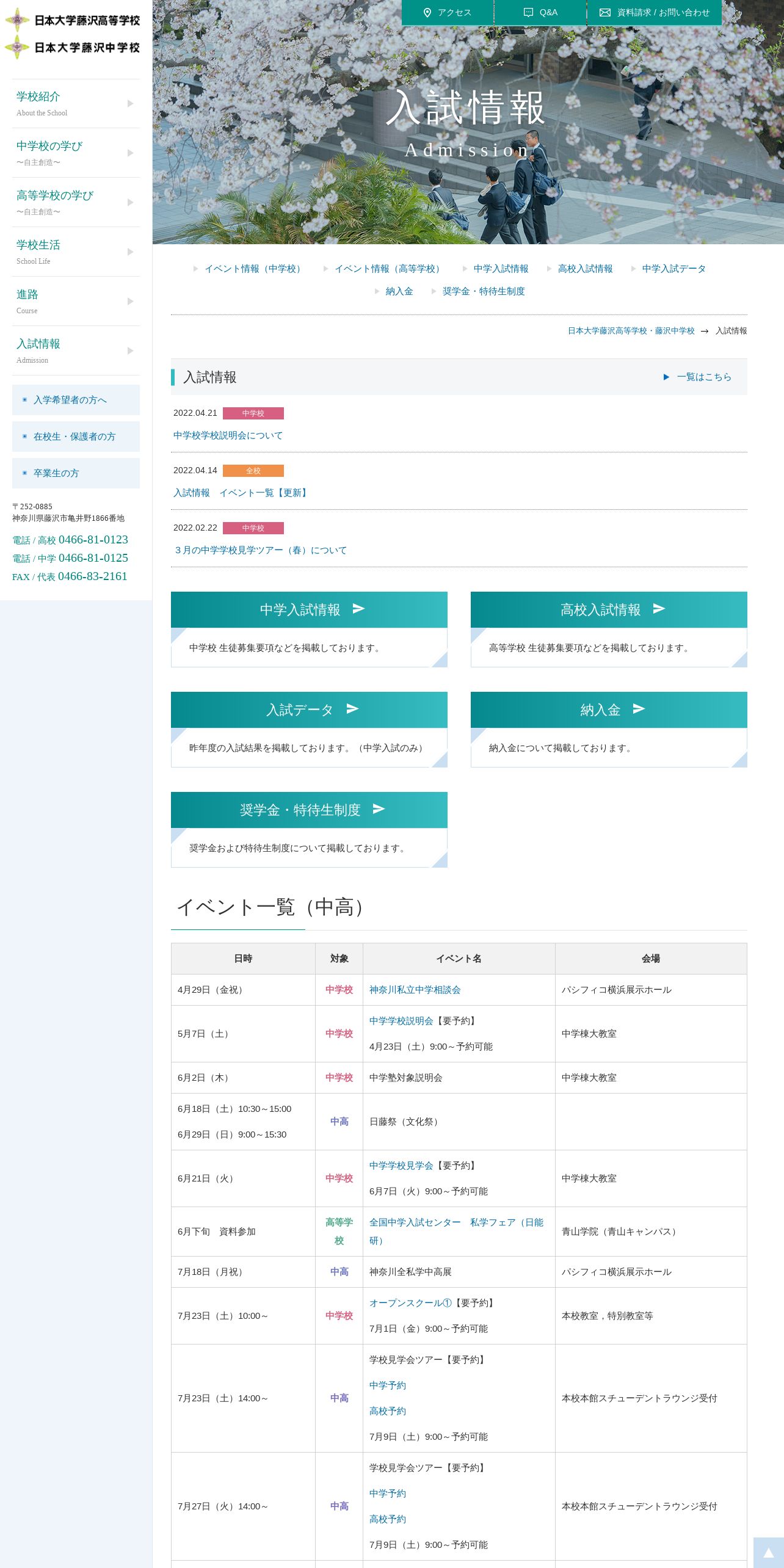The height and width of the screenshot is (1568, 784).
Task: Expand the 学校生活 sidebar arrow
Action: point(130,252)
